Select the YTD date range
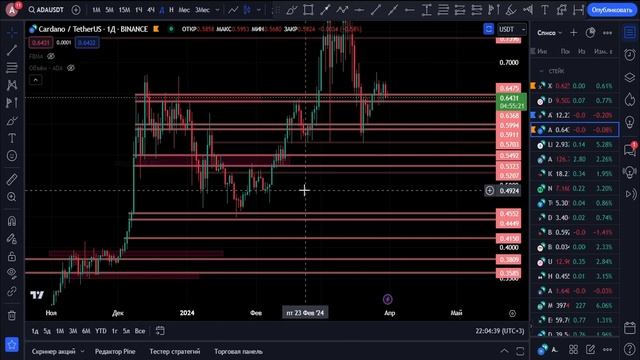The height and width of the screenshot is (360, 640). pyautogui.click(x=100, y=331)
